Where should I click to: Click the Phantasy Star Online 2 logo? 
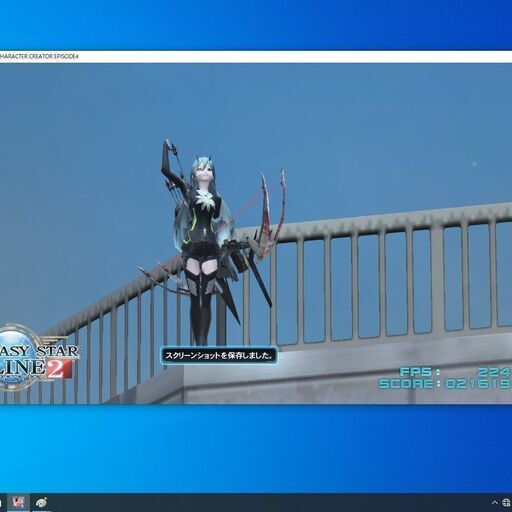click(x=37, y=357)
